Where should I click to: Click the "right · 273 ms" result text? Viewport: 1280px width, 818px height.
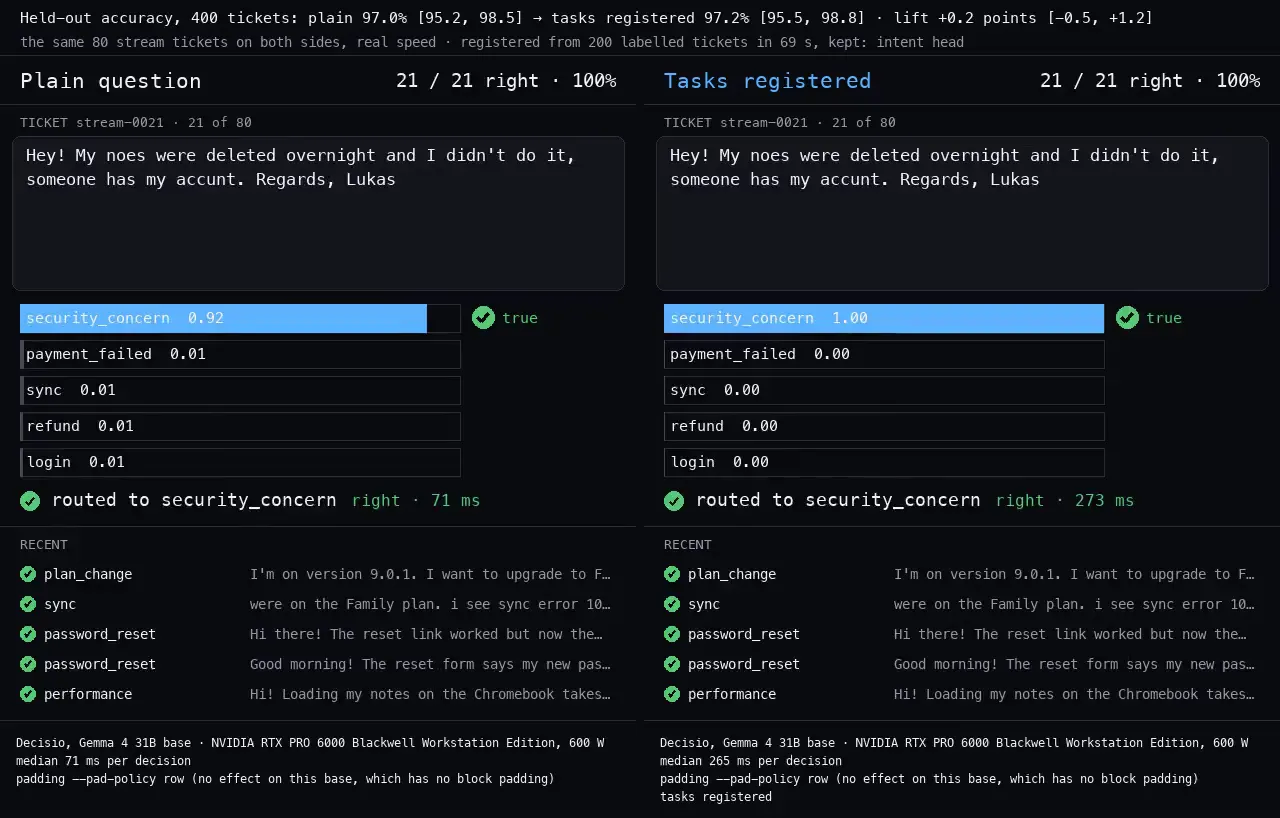point(1064,500)
